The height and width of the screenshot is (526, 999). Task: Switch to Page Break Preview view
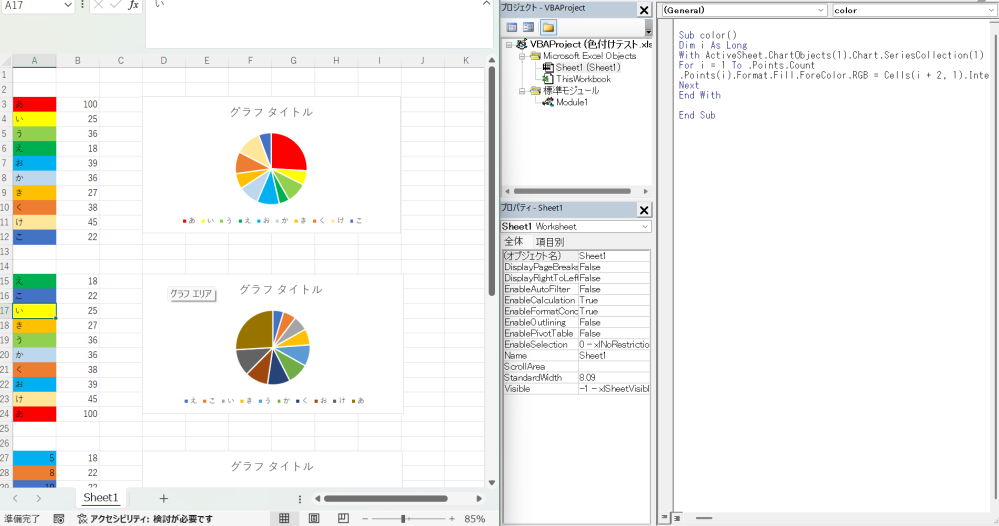[341, 518]
